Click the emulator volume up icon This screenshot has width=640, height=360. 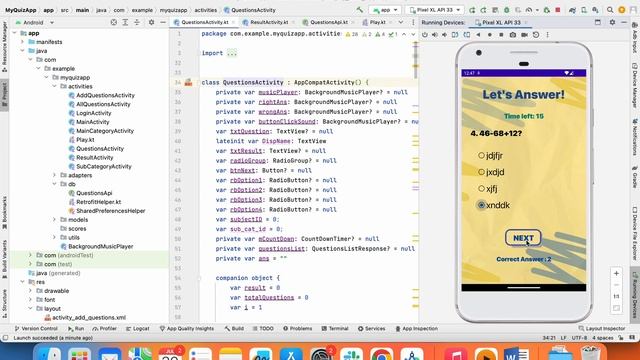click(435, 35)
